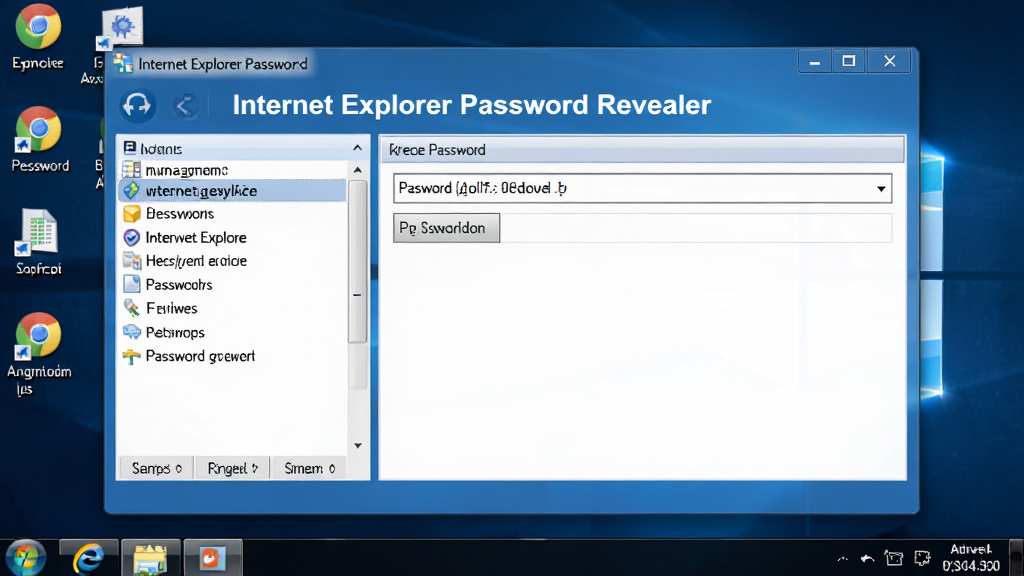This screenshot has height=576, width=1024.
Task: Select the munagneme list entry
Action: (x=232, y=170)
